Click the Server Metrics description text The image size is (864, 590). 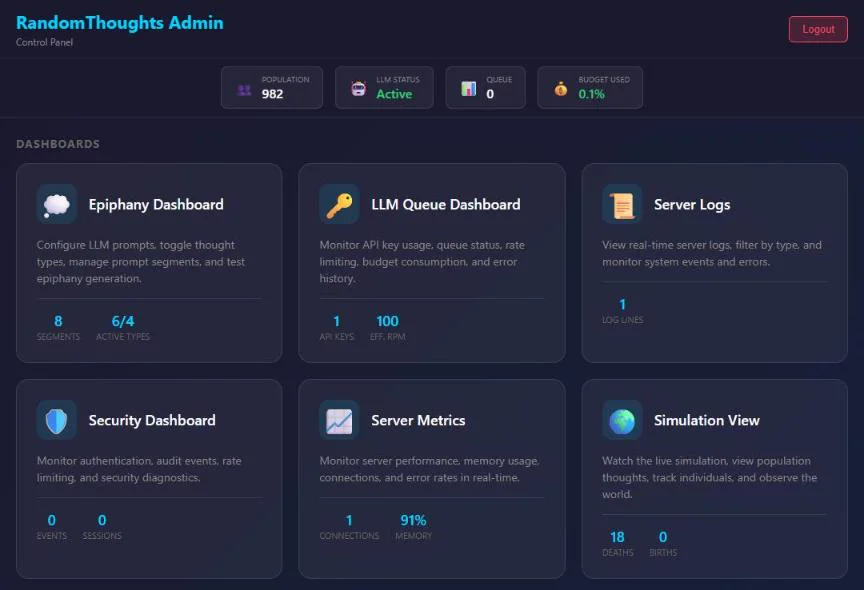point(429,469)
